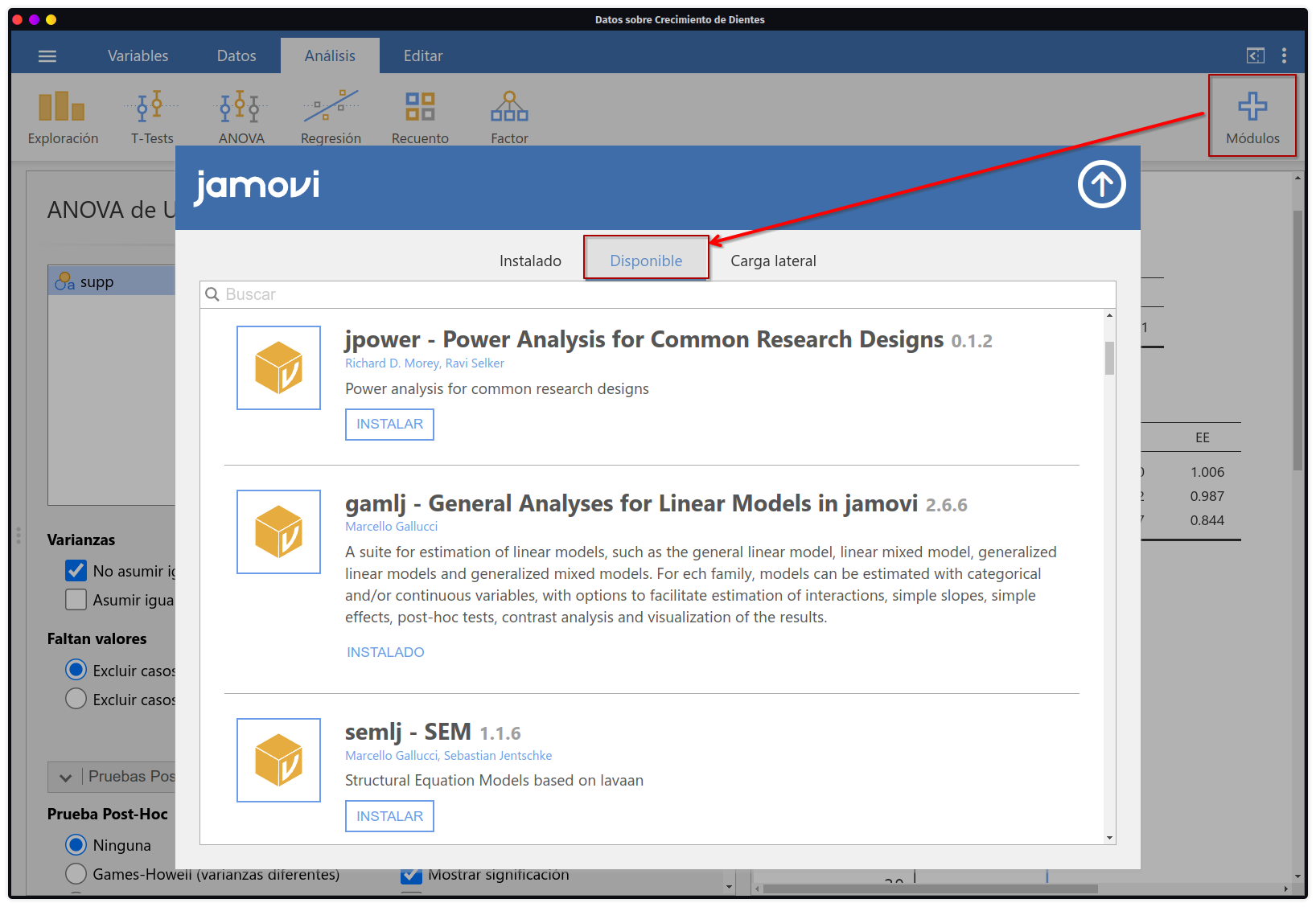Click the 0.987 value in the results table
1316x907 pixels.
pyautogui.click(x=1207, y=496)
